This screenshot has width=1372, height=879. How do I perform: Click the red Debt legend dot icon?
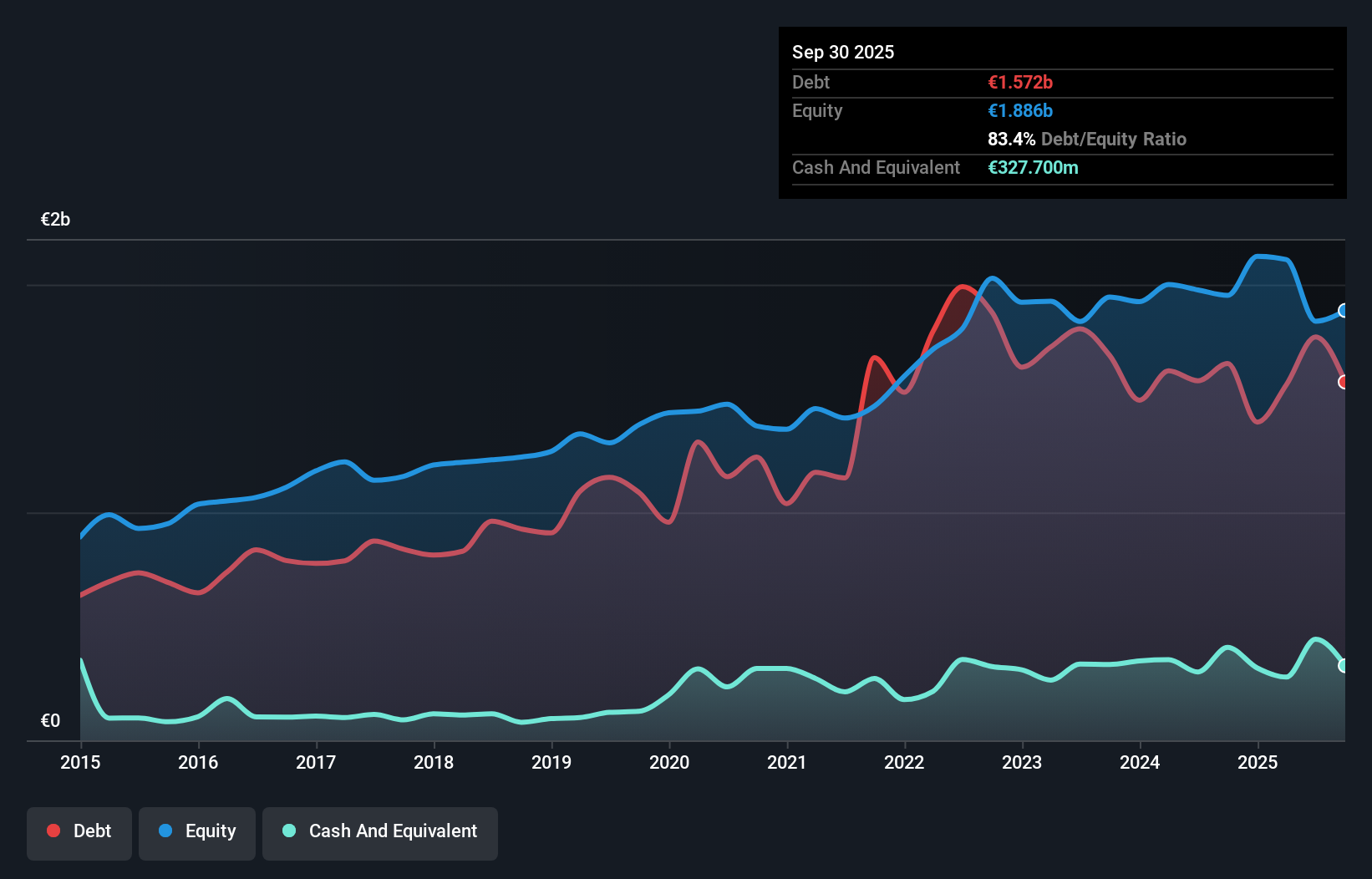pyautogui.click(x=52, y=831)
